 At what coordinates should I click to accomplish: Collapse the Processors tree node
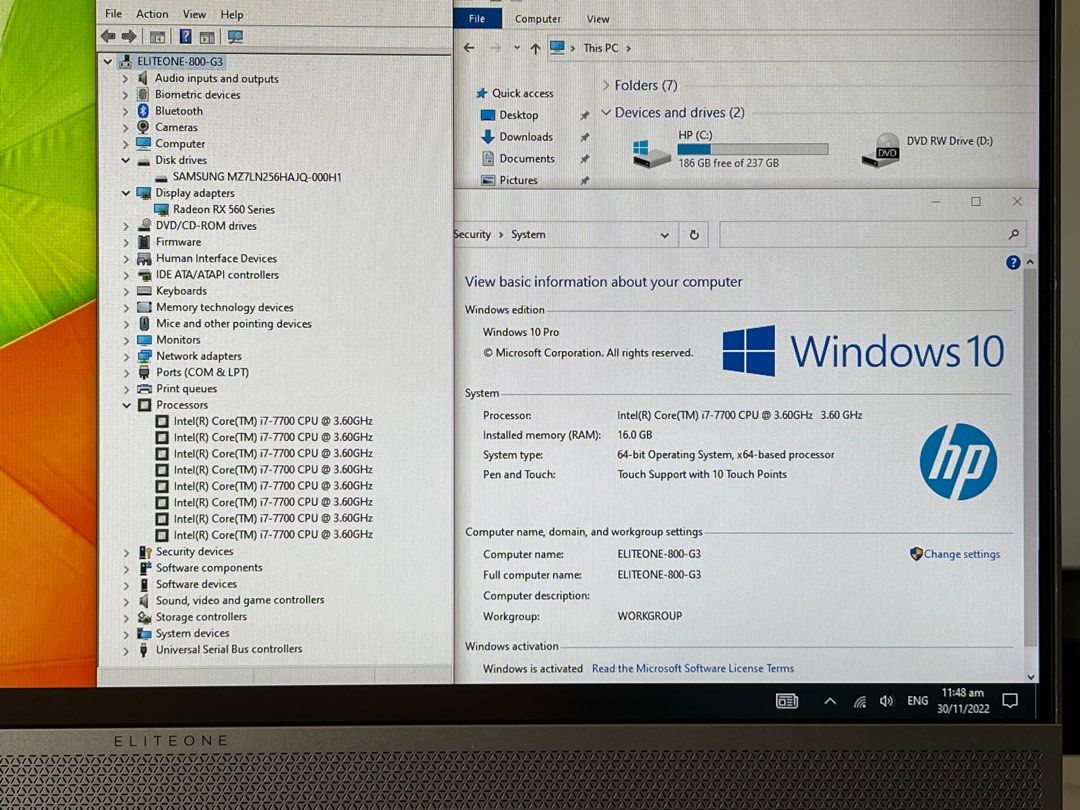point(126,405)
